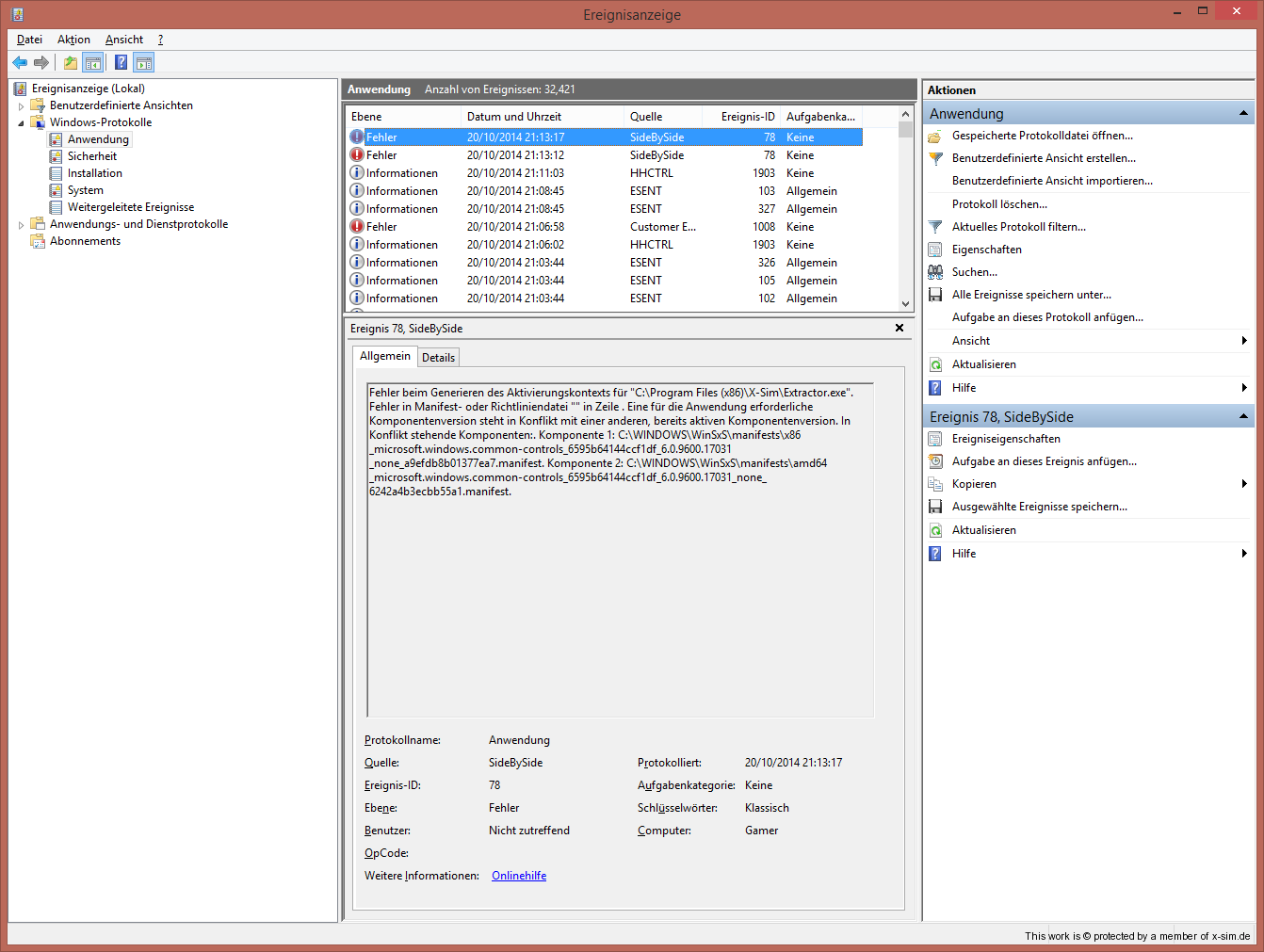The width and height of the screenshot is (1264, 952).
Task: Expand Anwendungs- und Dienstprotokolle node
Action: 21,225
